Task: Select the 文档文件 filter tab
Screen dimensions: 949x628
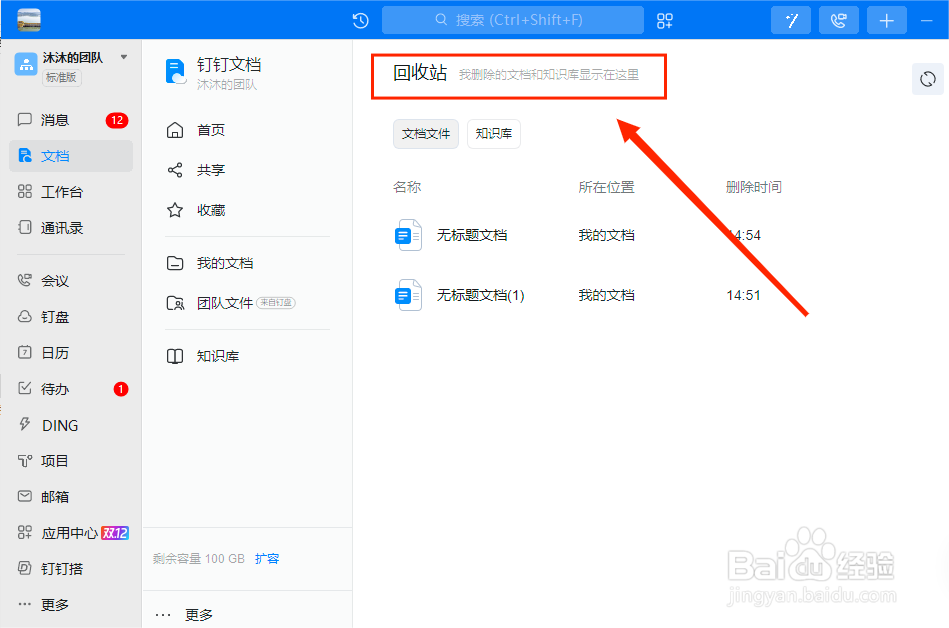Action: coord(426,133)
